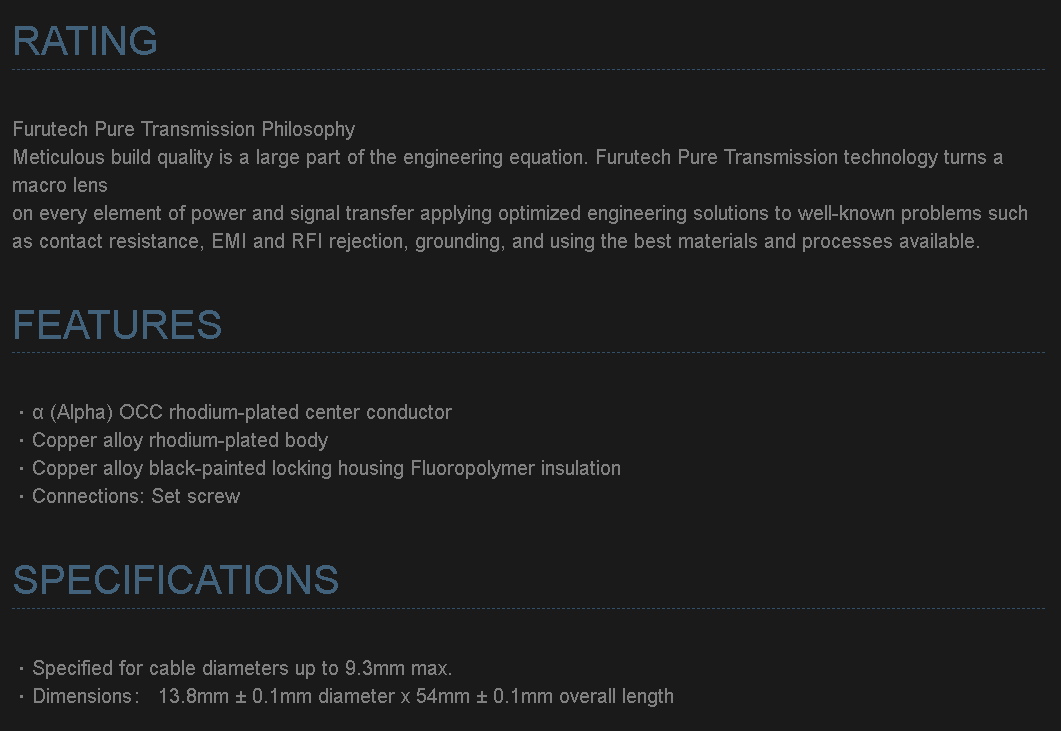
Task: Click the 'macro lens' text line
Action: [x=60, y=185]
